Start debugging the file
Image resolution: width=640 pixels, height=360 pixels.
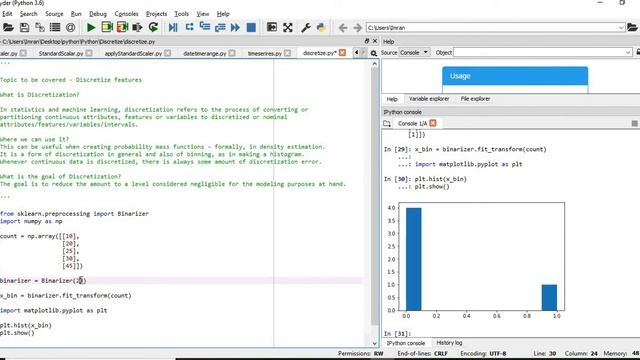point(173,28)
